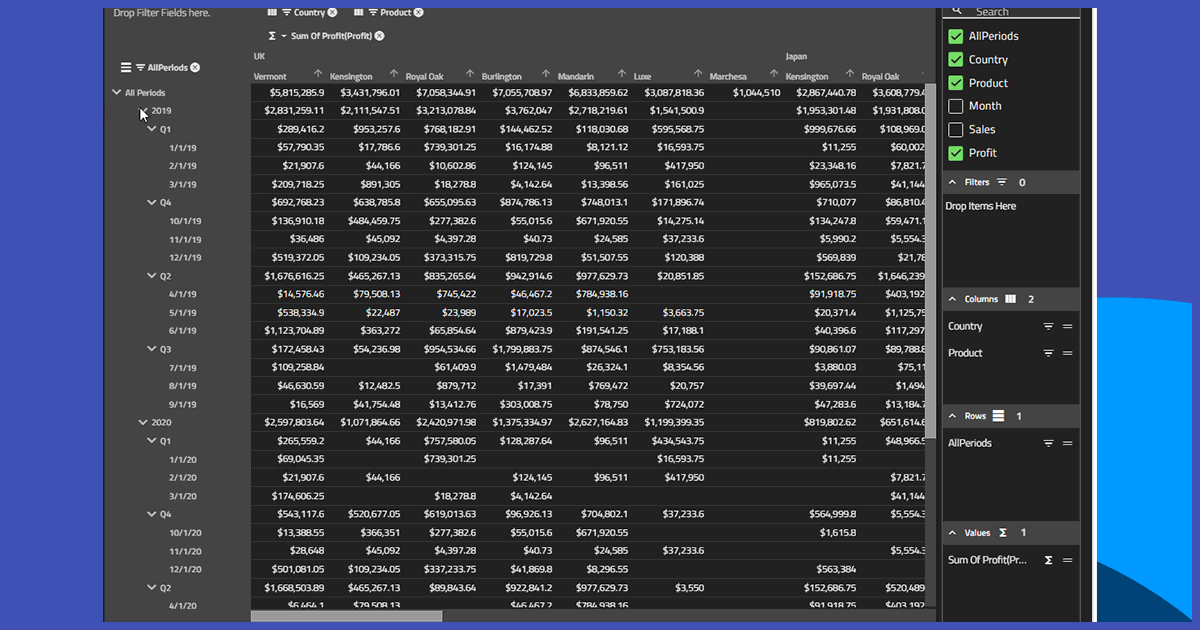Remove the Product chip from column fields
1200x630 pixels.
[x=418, y=13]
